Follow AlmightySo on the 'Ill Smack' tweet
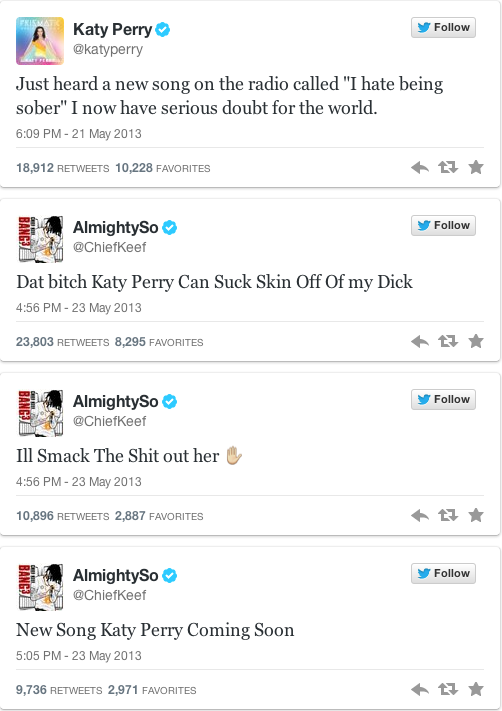 (443, 399)
